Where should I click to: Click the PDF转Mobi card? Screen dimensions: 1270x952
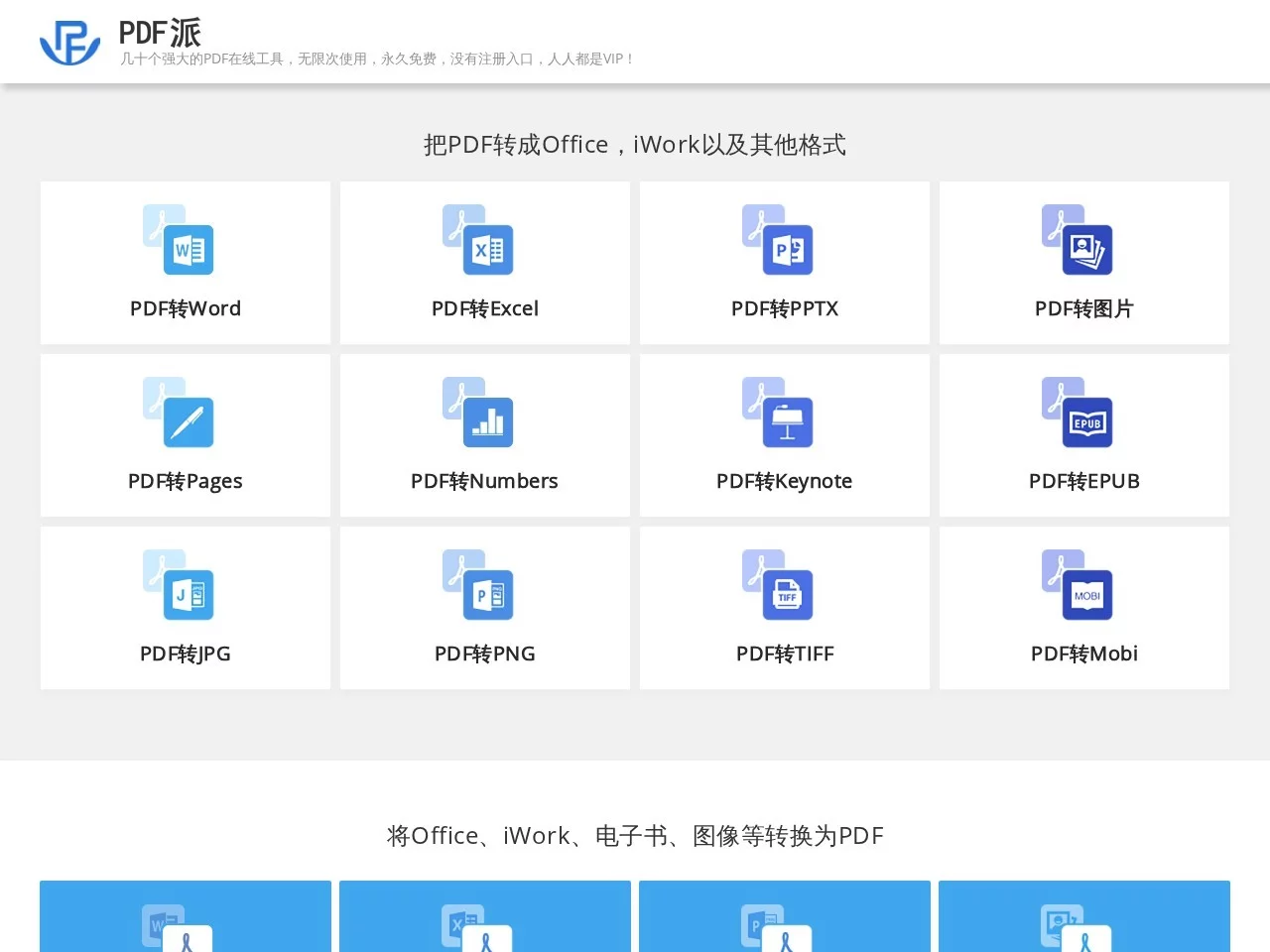[1084, 608]
